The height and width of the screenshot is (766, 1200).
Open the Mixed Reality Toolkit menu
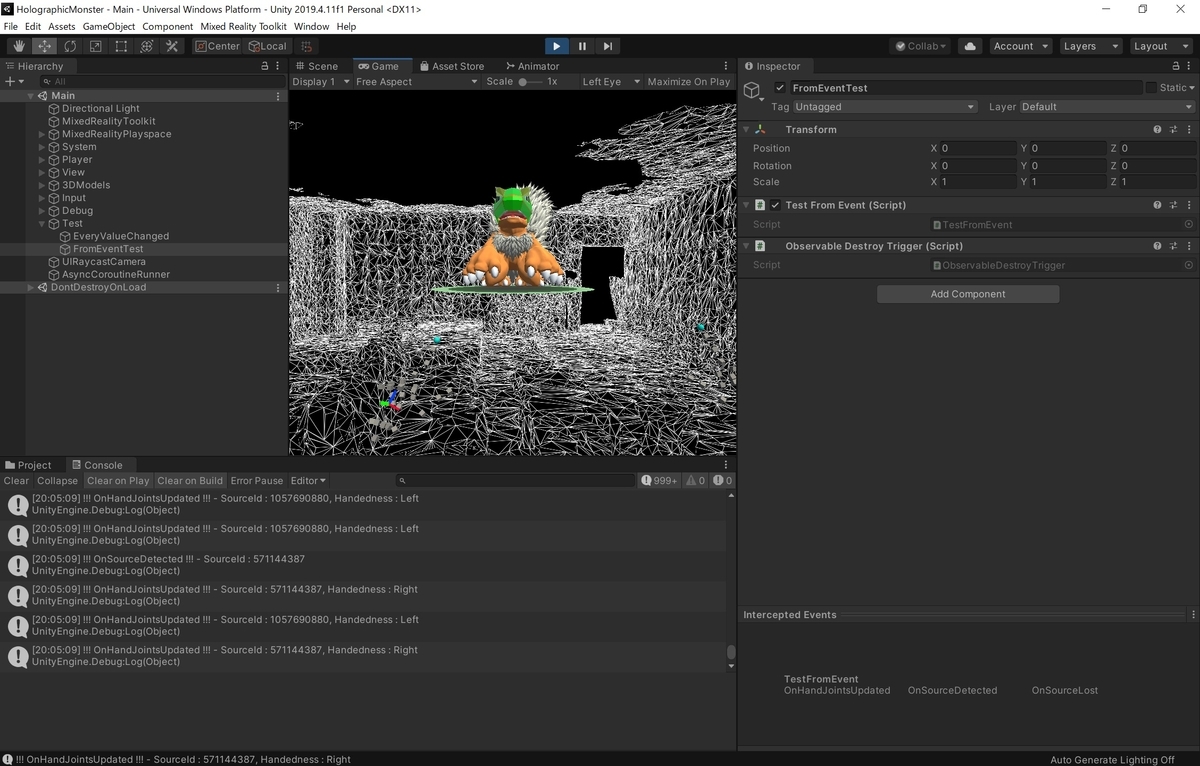click(243, 26)
